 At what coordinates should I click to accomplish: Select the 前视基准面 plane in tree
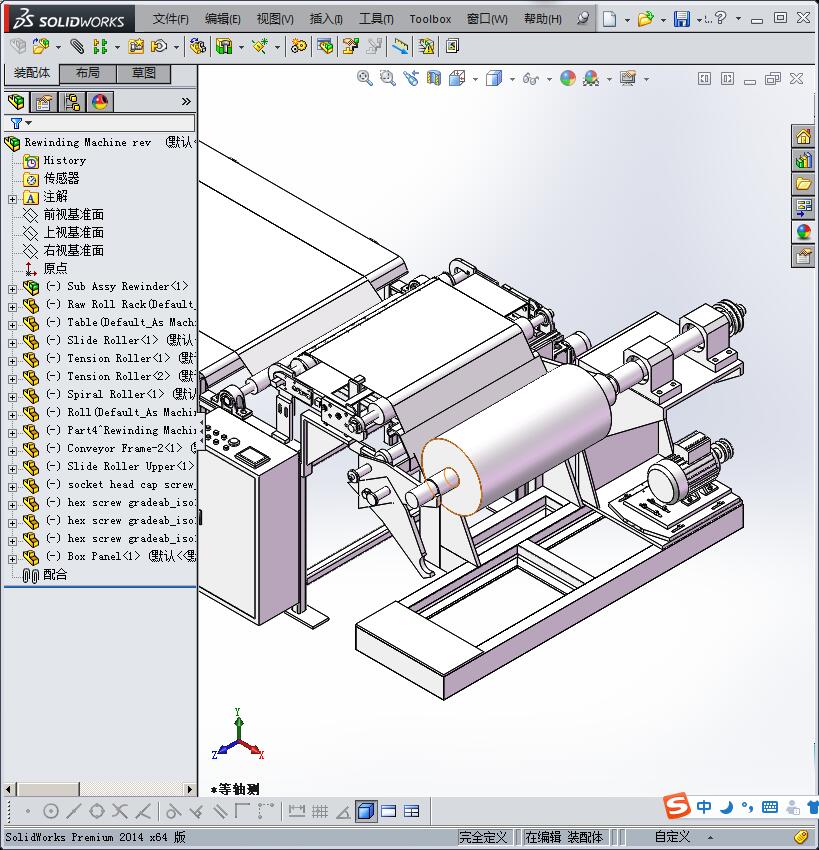click(73, 215)
